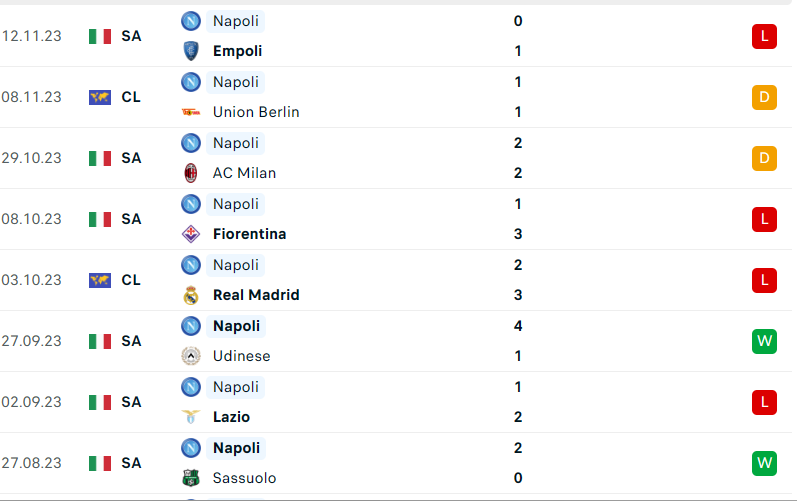Click the Real Madrid crest icon

coord(191,295)
